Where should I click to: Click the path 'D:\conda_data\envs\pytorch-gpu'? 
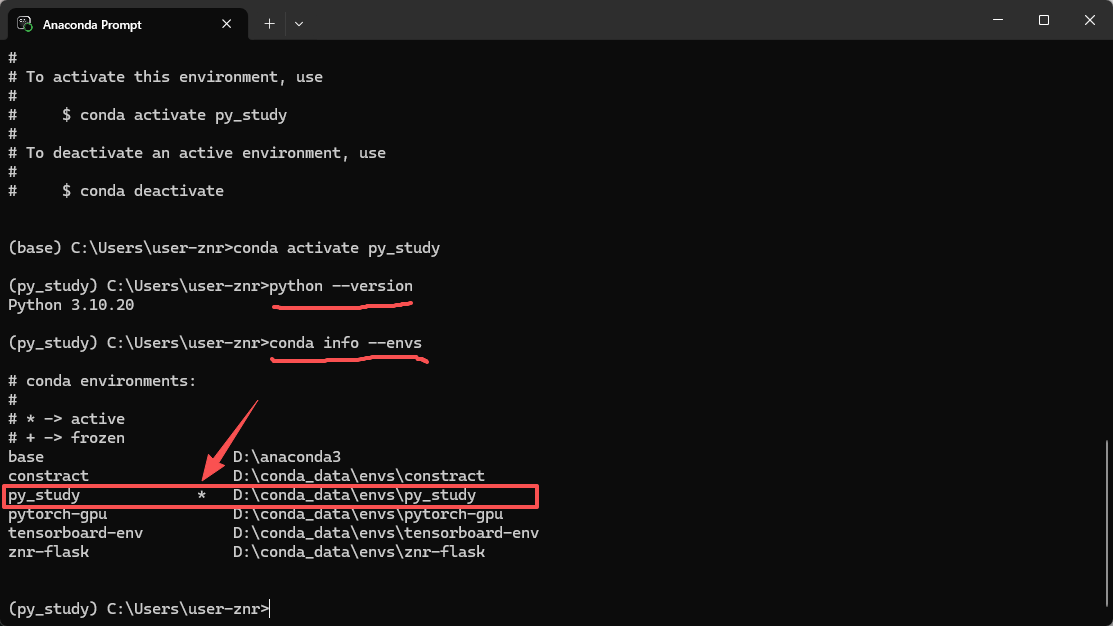(368, 514)
